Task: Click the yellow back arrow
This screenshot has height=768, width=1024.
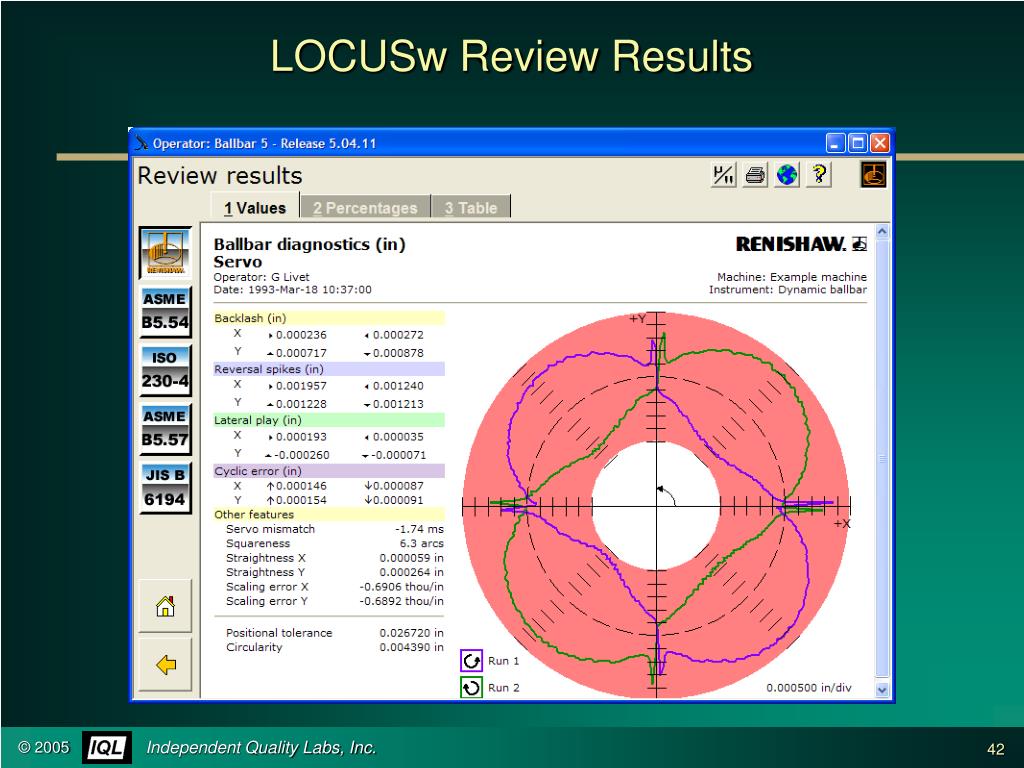Action: [165, 665]
